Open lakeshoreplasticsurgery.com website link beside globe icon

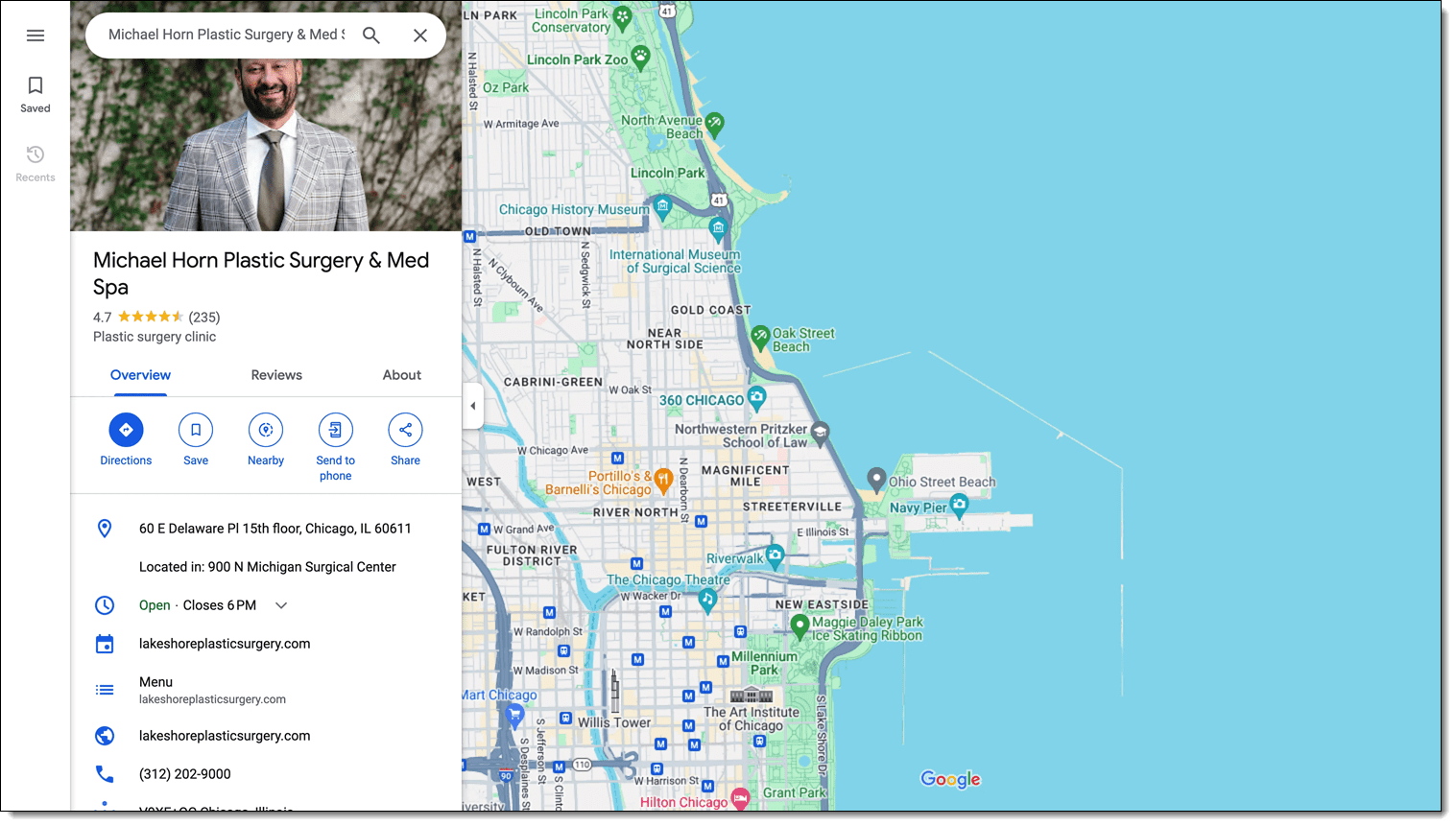point(225,736)
